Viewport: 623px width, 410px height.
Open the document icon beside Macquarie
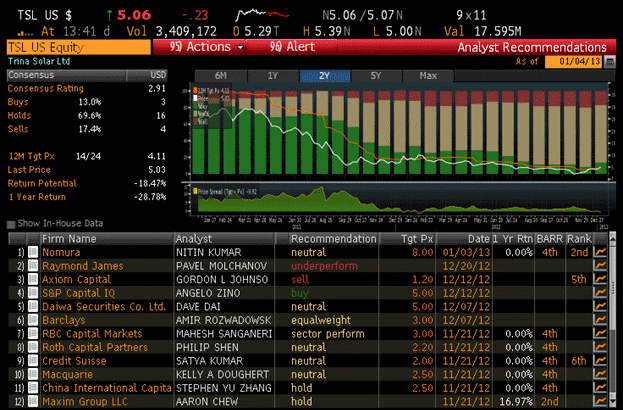(32, 374)
